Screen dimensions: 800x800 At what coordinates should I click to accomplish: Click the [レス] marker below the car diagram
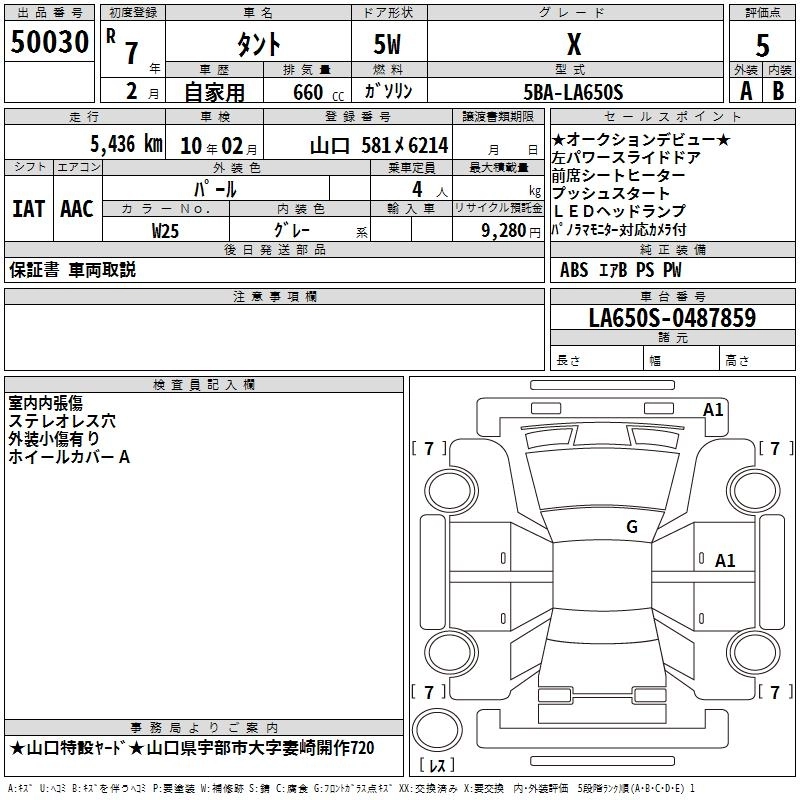click(x=436, y=767)
